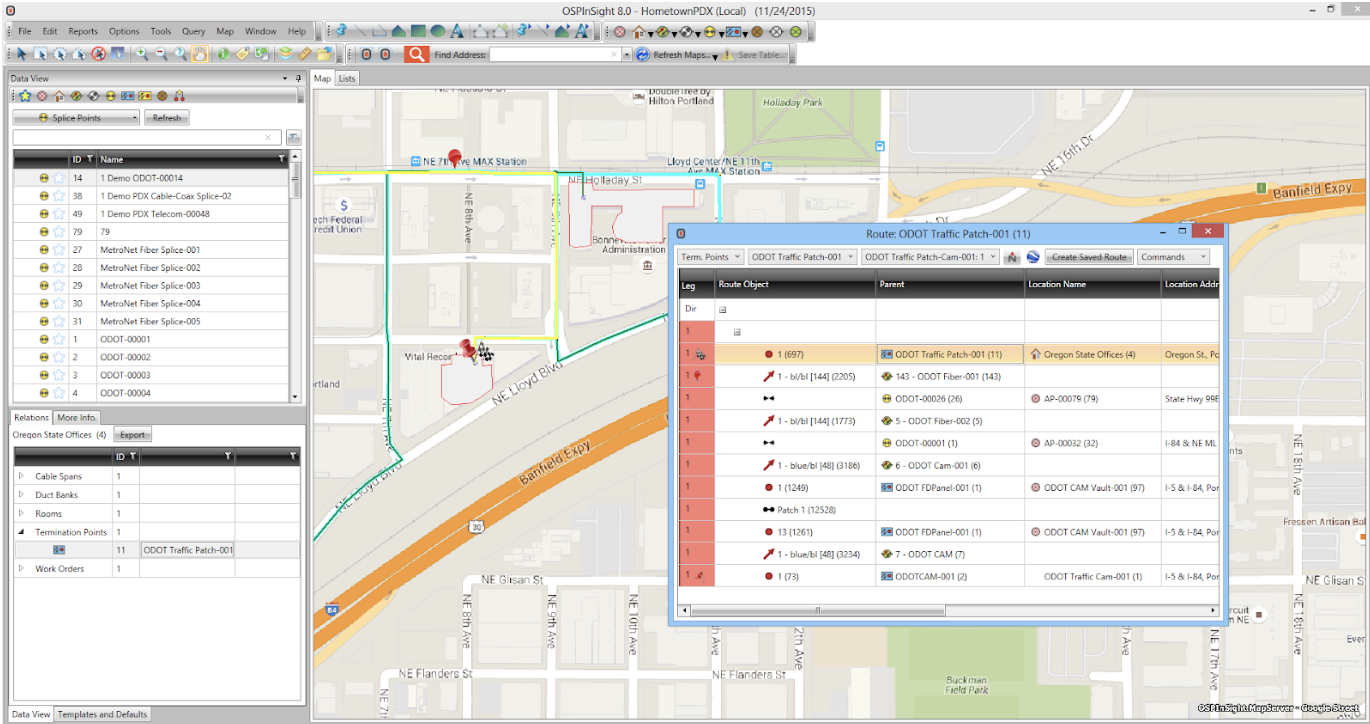This screenshot has width=1370, height=724.
Task: Expand the Work Orders relation
Action: point(21,569)
